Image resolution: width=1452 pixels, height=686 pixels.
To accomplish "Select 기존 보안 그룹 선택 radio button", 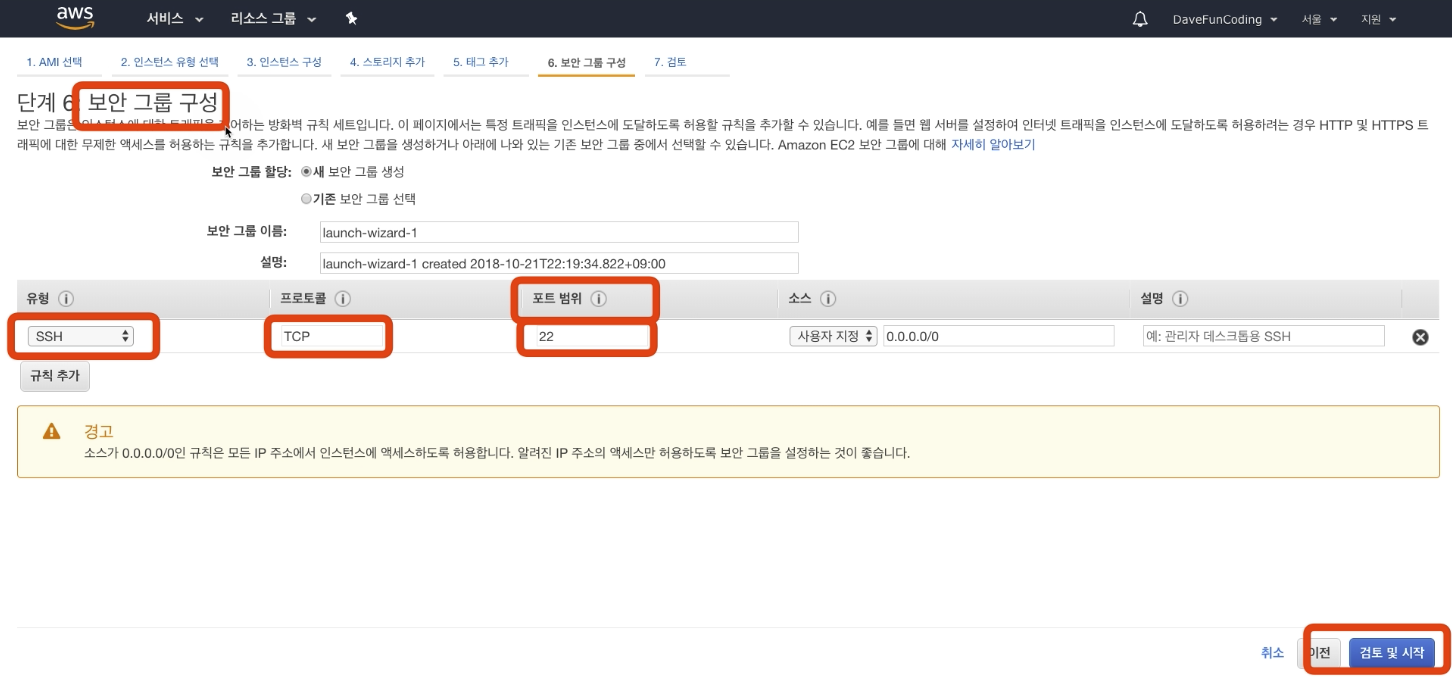I will (x=307, y=199).
